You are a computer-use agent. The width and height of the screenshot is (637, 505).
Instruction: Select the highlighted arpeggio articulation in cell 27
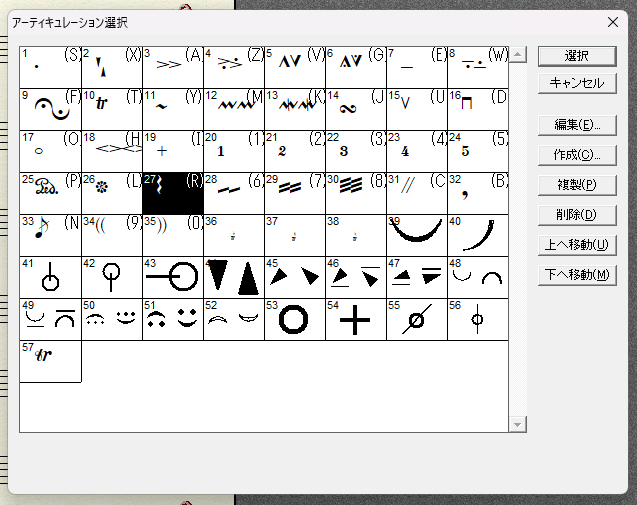click(x=172, y=192)
